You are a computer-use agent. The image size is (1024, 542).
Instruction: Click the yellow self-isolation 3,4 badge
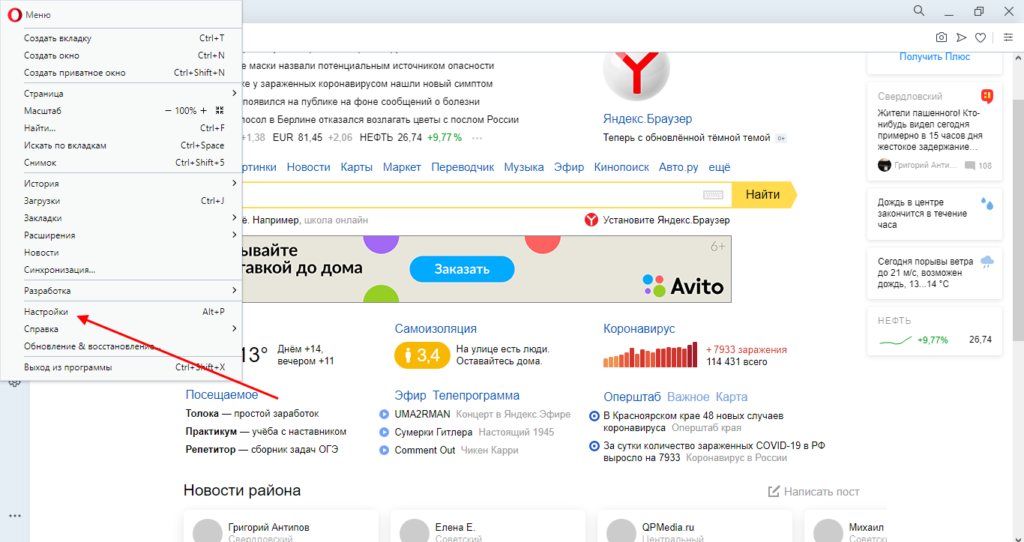(x=422, y=355)
